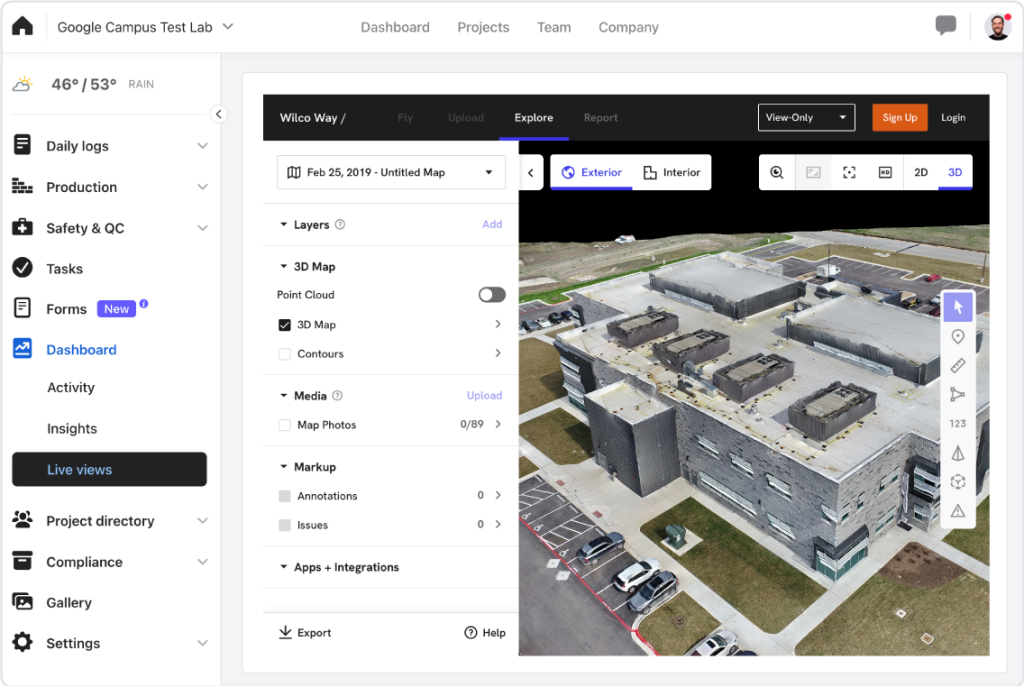Enable the Contours checkbox
The height and width of the screenshot is (686, 1024).
coord(285,354)
